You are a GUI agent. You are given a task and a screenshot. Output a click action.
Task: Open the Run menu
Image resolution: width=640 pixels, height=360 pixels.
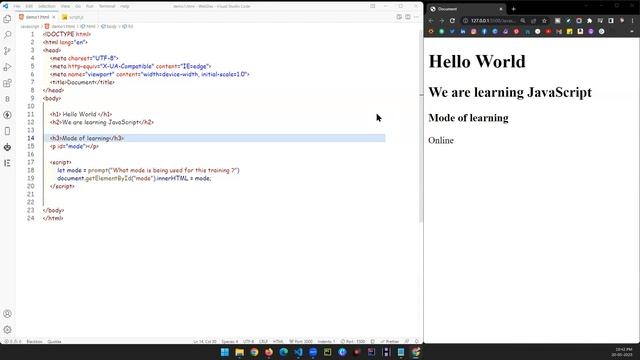[x=89, y=6]
